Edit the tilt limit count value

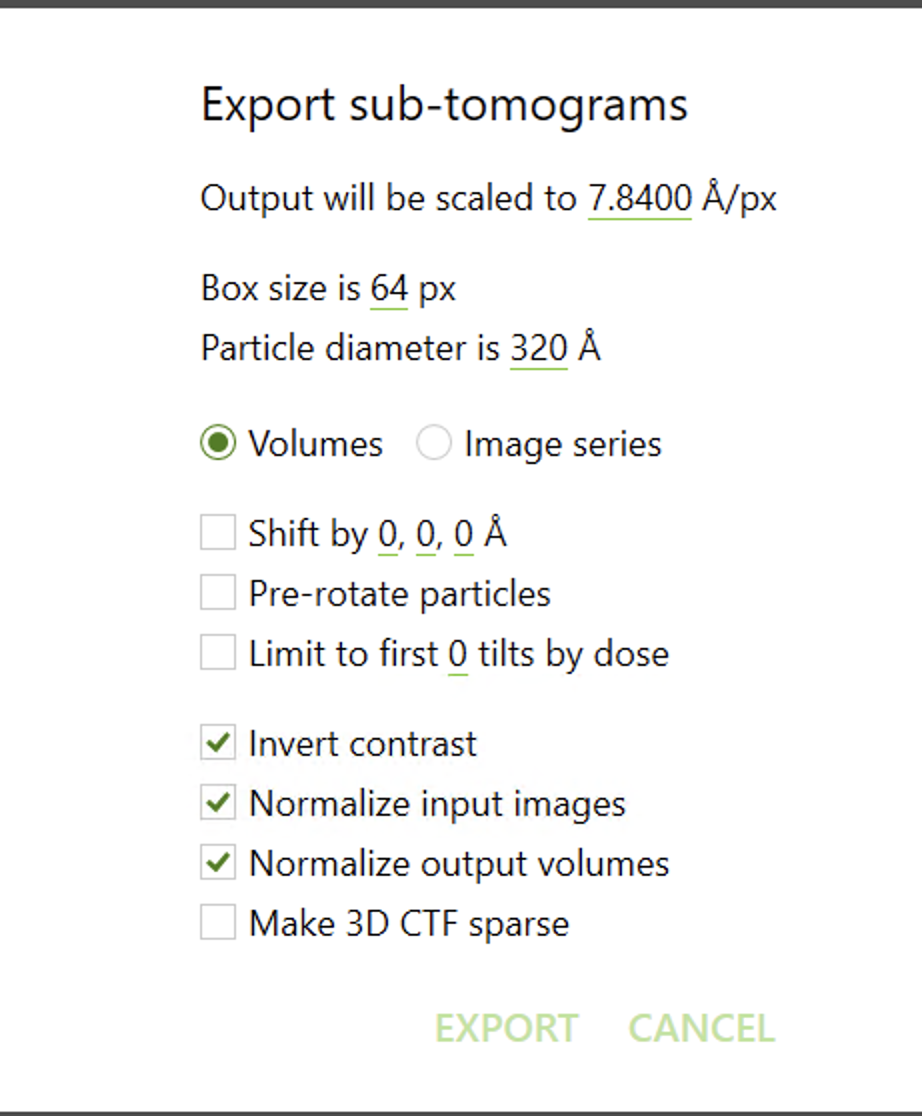(458, 654)
